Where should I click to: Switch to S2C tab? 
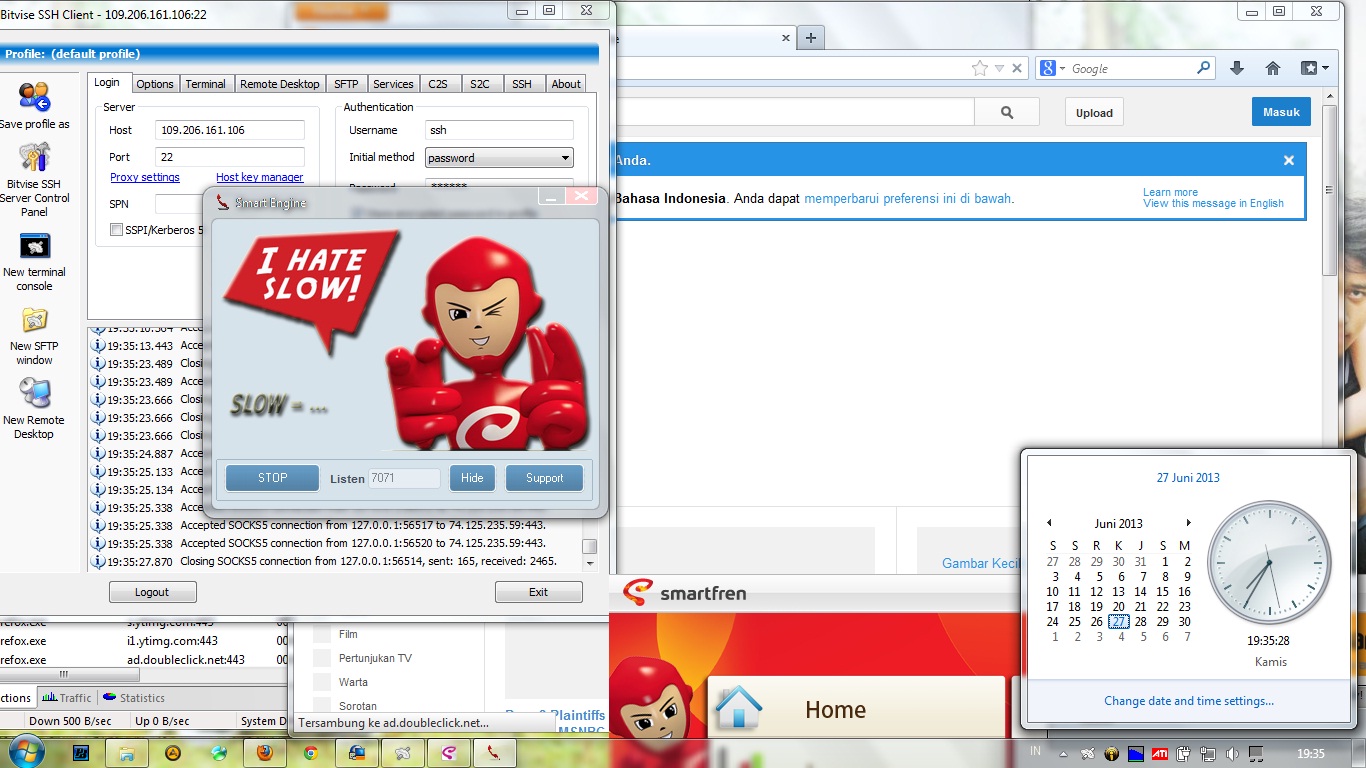point(480,84)
